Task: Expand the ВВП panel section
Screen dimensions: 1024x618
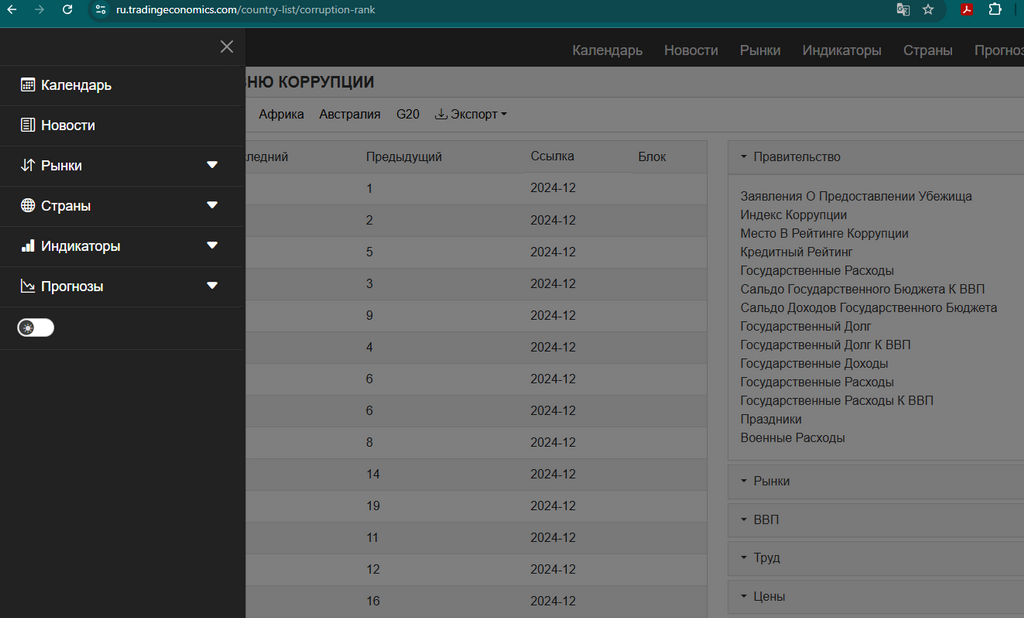Action: point(765,520)
